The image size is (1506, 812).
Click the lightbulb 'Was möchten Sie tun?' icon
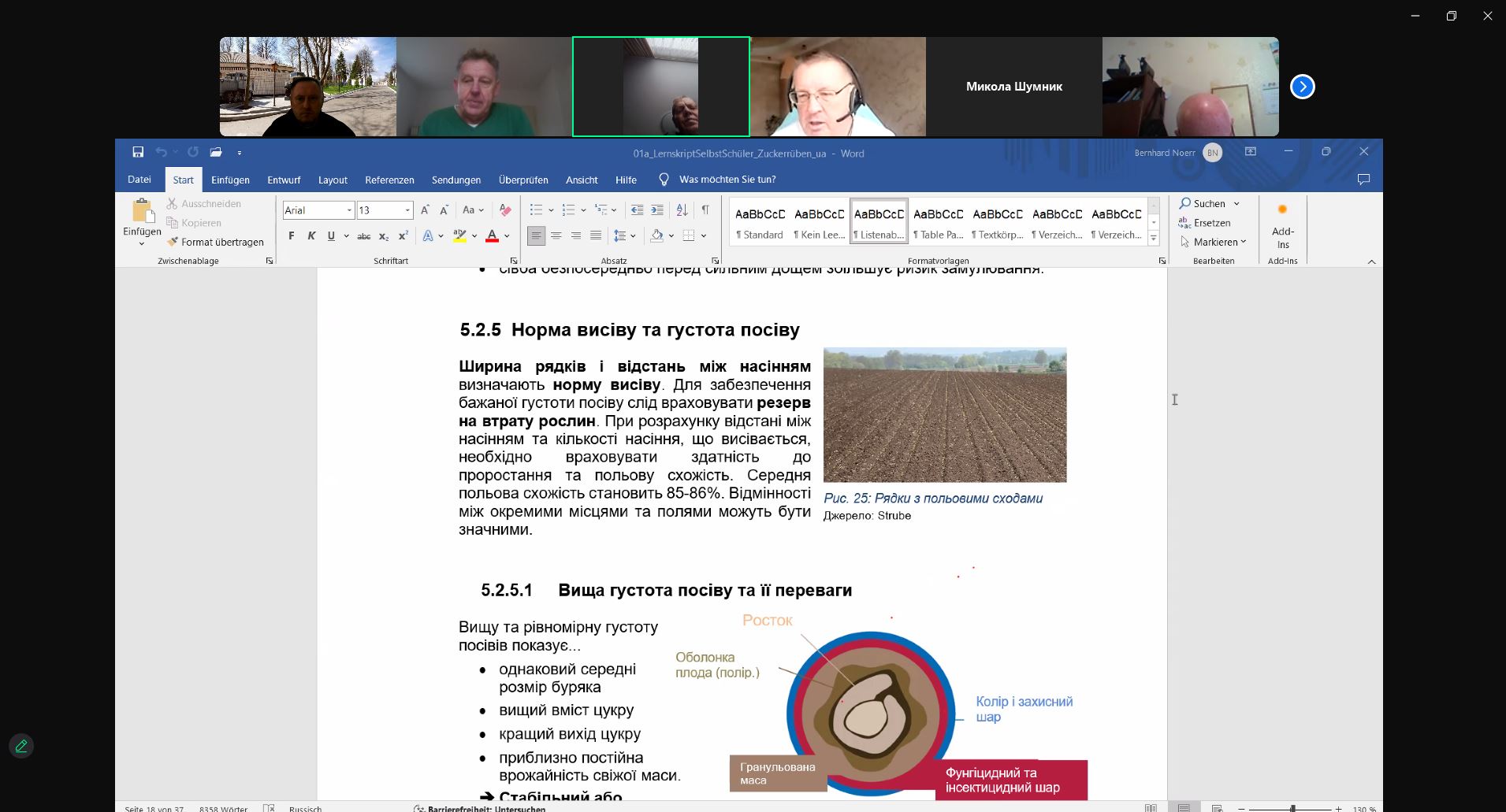point(664,180)
